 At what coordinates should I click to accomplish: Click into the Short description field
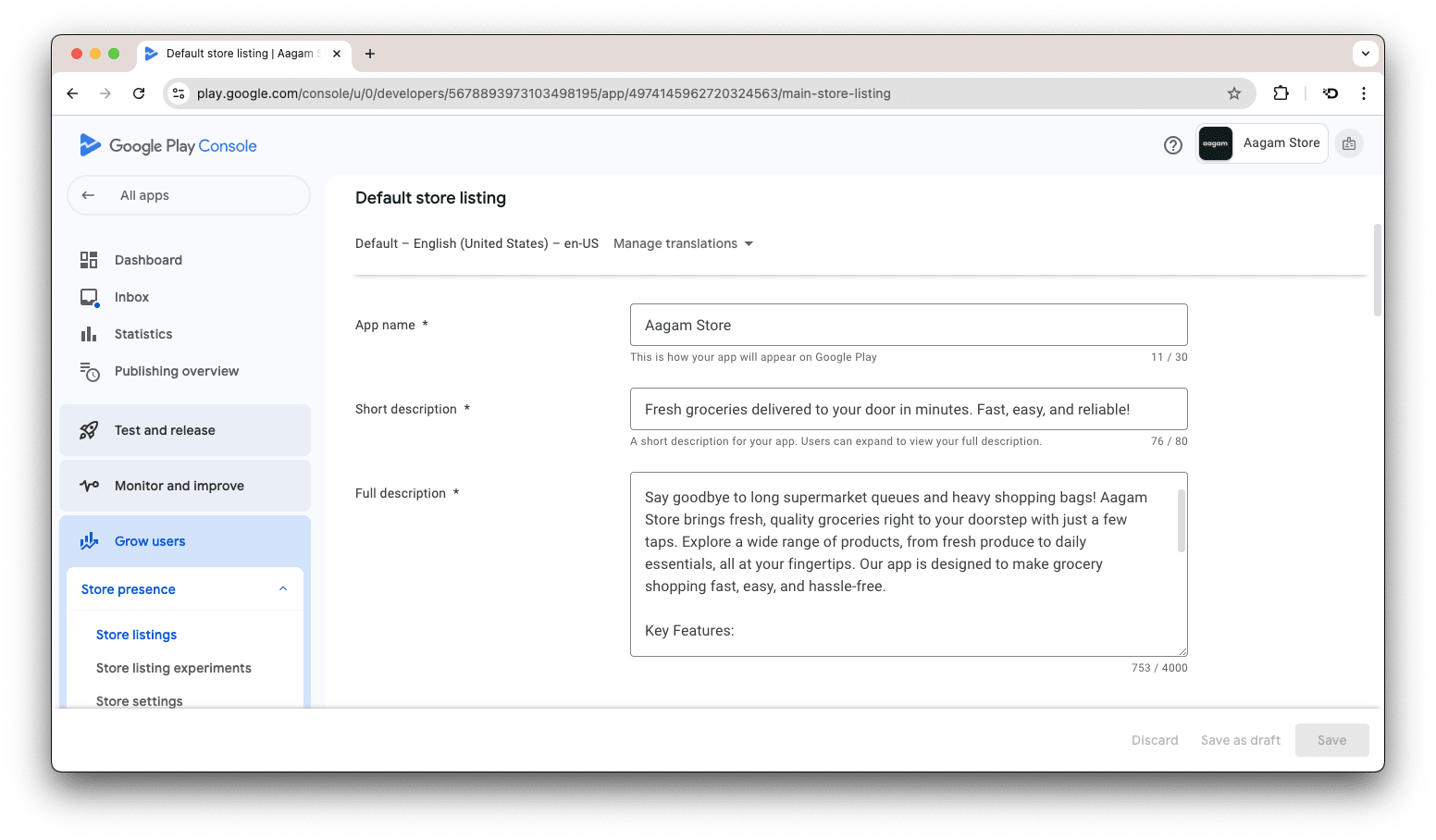[x=908, y=409]
